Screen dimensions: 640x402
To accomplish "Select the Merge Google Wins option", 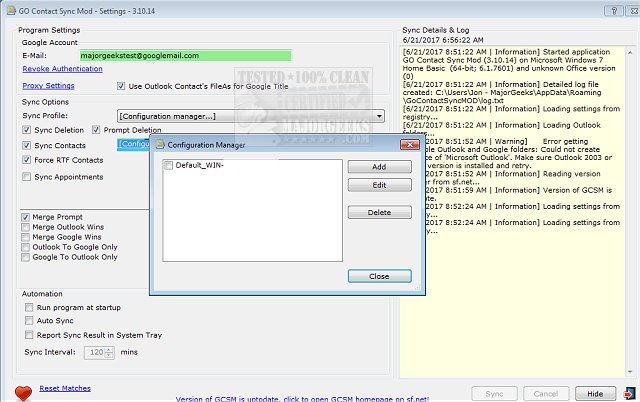I will coord(25,237).
